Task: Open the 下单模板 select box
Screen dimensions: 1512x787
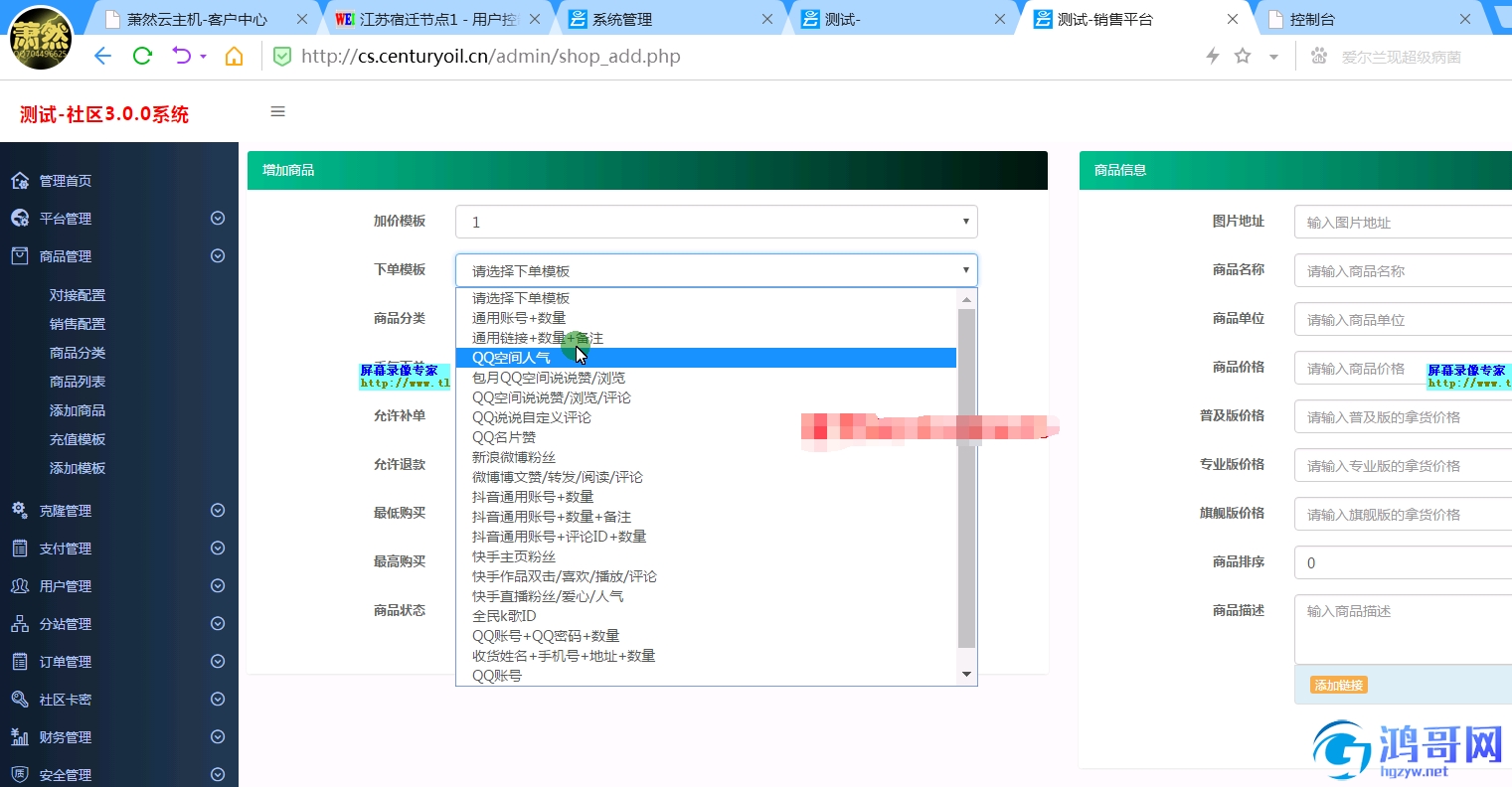Action: tap(717, 270)
